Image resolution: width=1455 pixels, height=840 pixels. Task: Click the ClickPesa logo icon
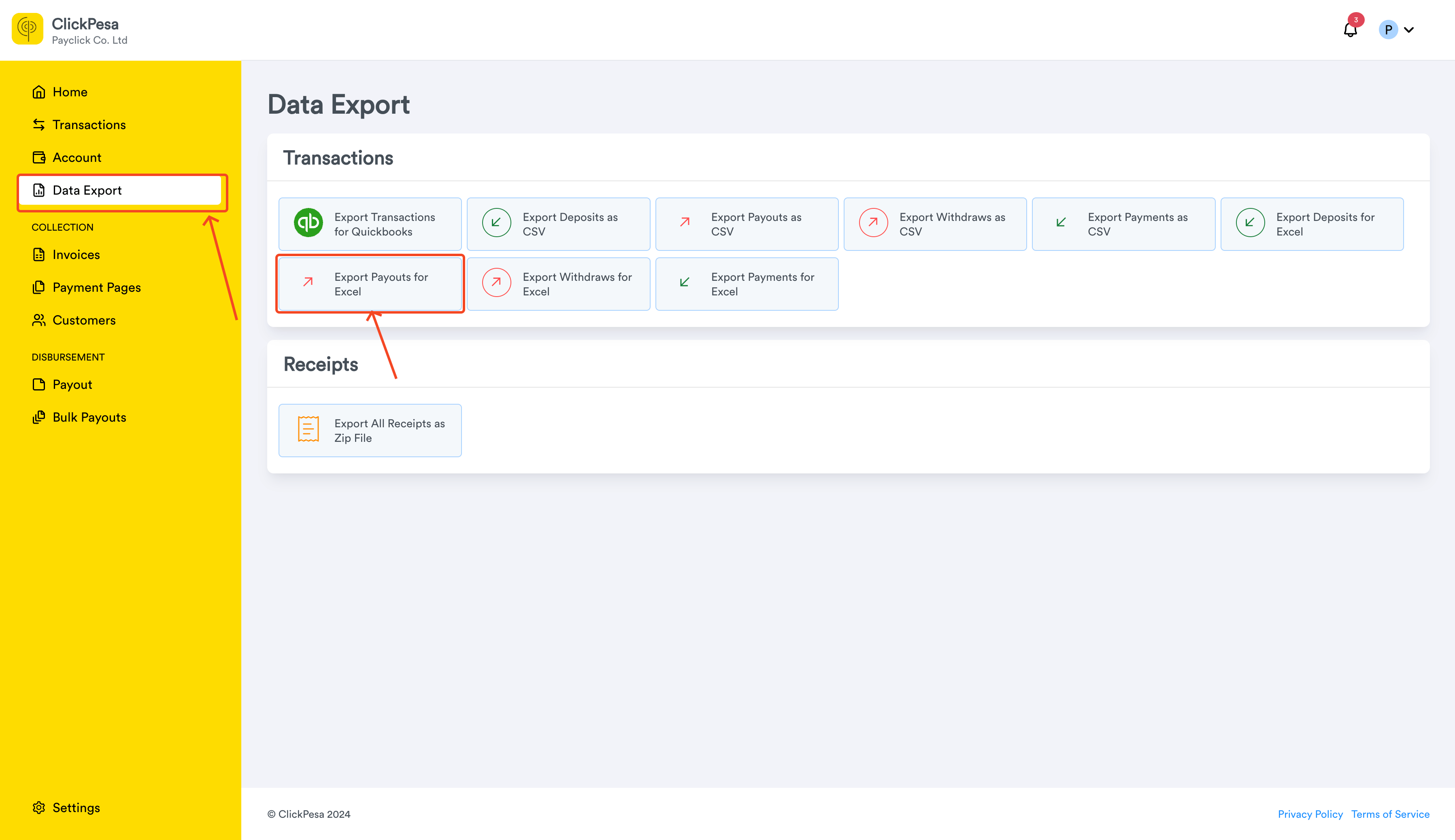coord(27,29)
